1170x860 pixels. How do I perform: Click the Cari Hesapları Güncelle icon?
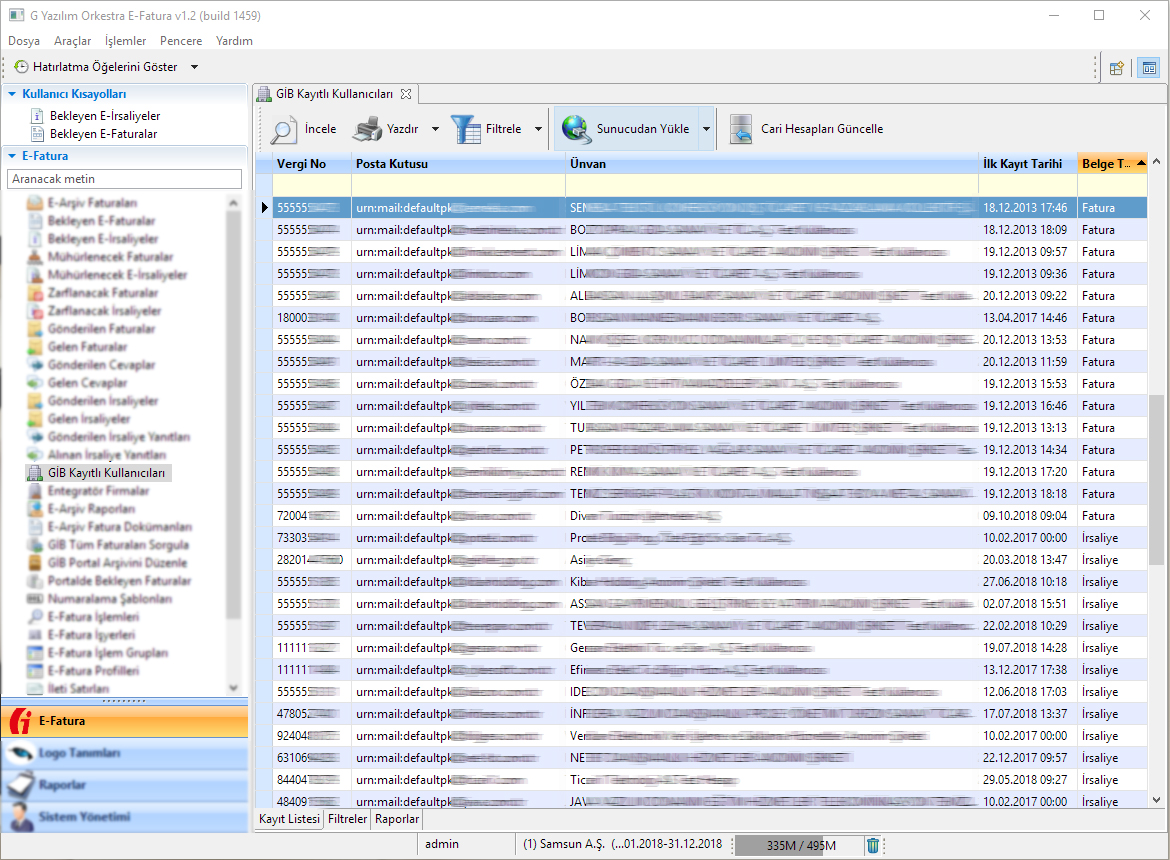741,129
